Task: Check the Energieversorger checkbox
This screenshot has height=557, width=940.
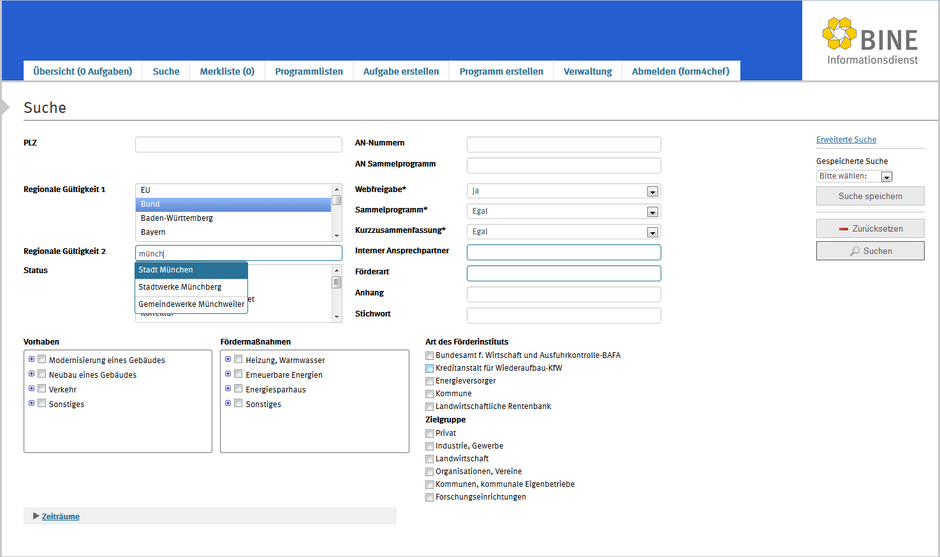Action: [429, 381]
